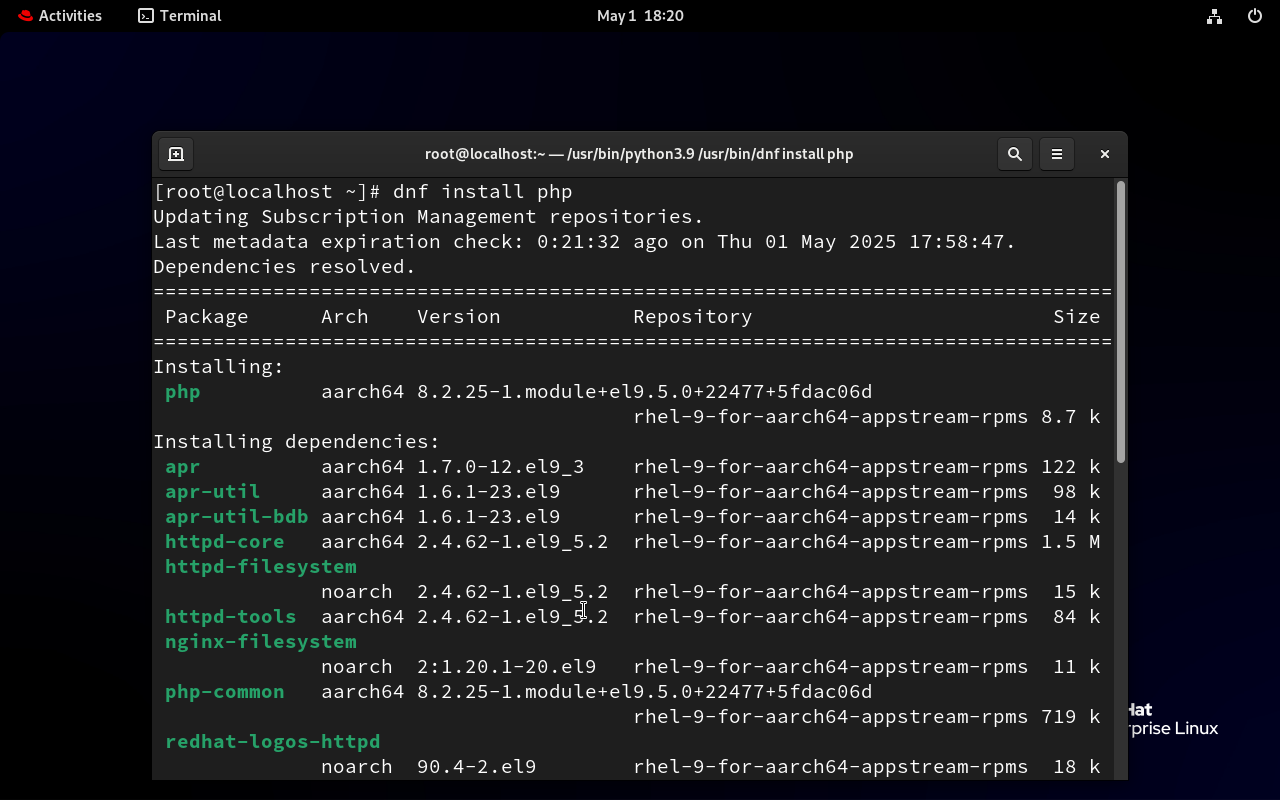Open a new terminal tab
This screenshot has height=800, width=1280.
[176, 154]
